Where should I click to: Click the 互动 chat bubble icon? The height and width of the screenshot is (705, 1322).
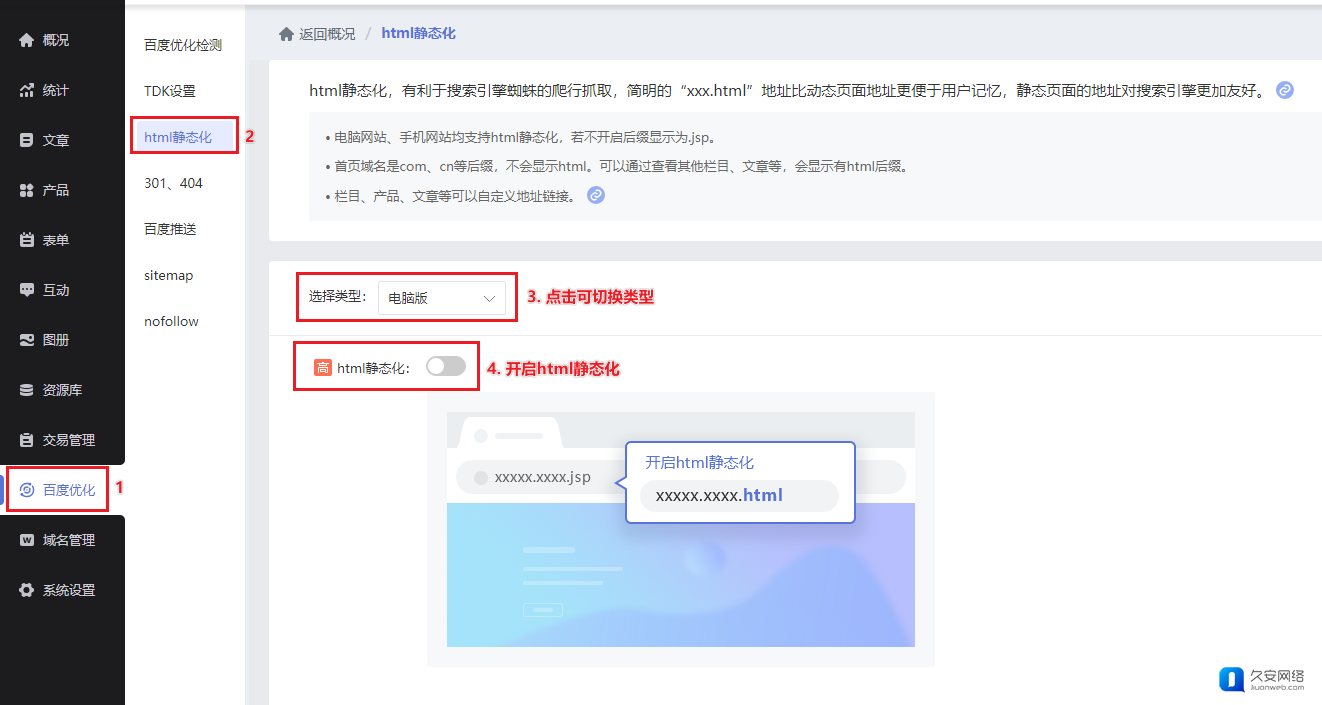tap(27, 290)
